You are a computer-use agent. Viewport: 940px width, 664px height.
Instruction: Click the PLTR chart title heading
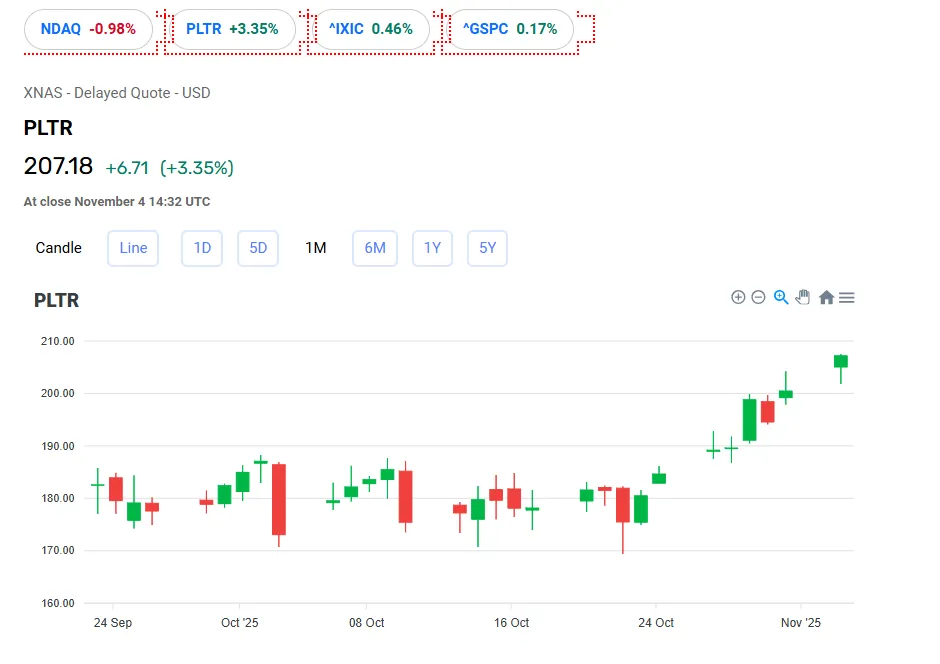pos(55,300)
